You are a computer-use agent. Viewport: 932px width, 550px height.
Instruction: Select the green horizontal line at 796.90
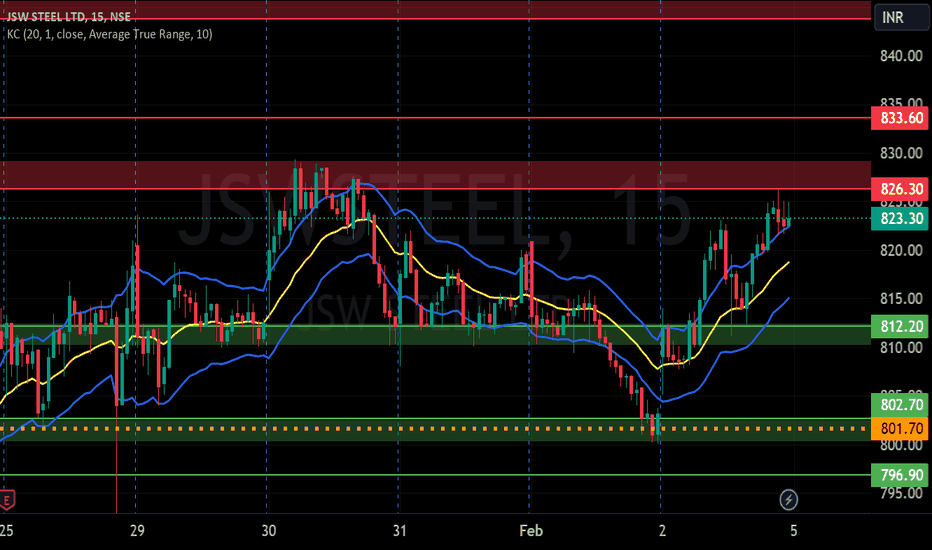click(x=435, y=475)
